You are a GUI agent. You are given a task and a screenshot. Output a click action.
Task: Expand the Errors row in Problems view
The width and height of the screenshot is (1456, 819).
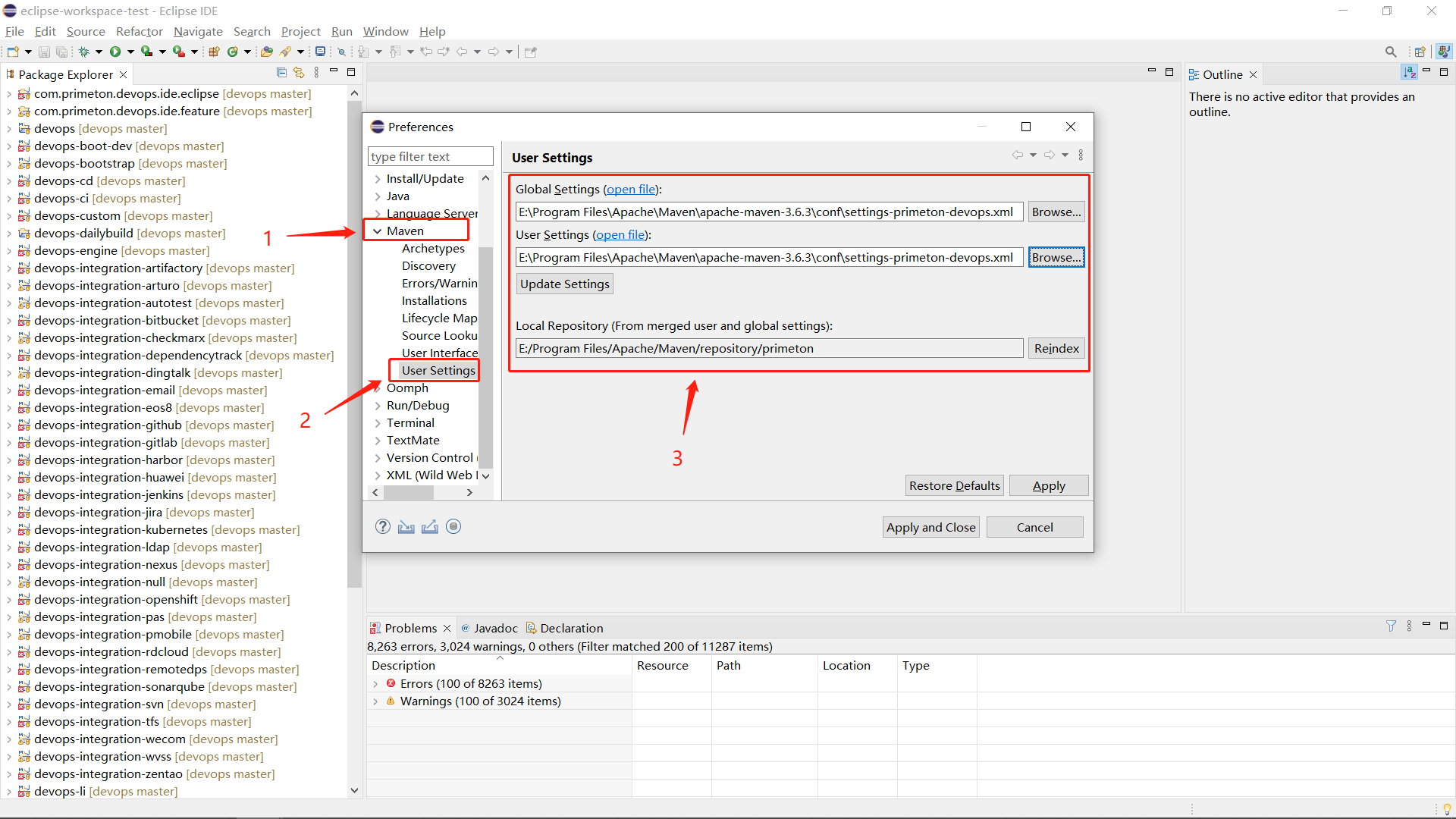pos(375,684)
